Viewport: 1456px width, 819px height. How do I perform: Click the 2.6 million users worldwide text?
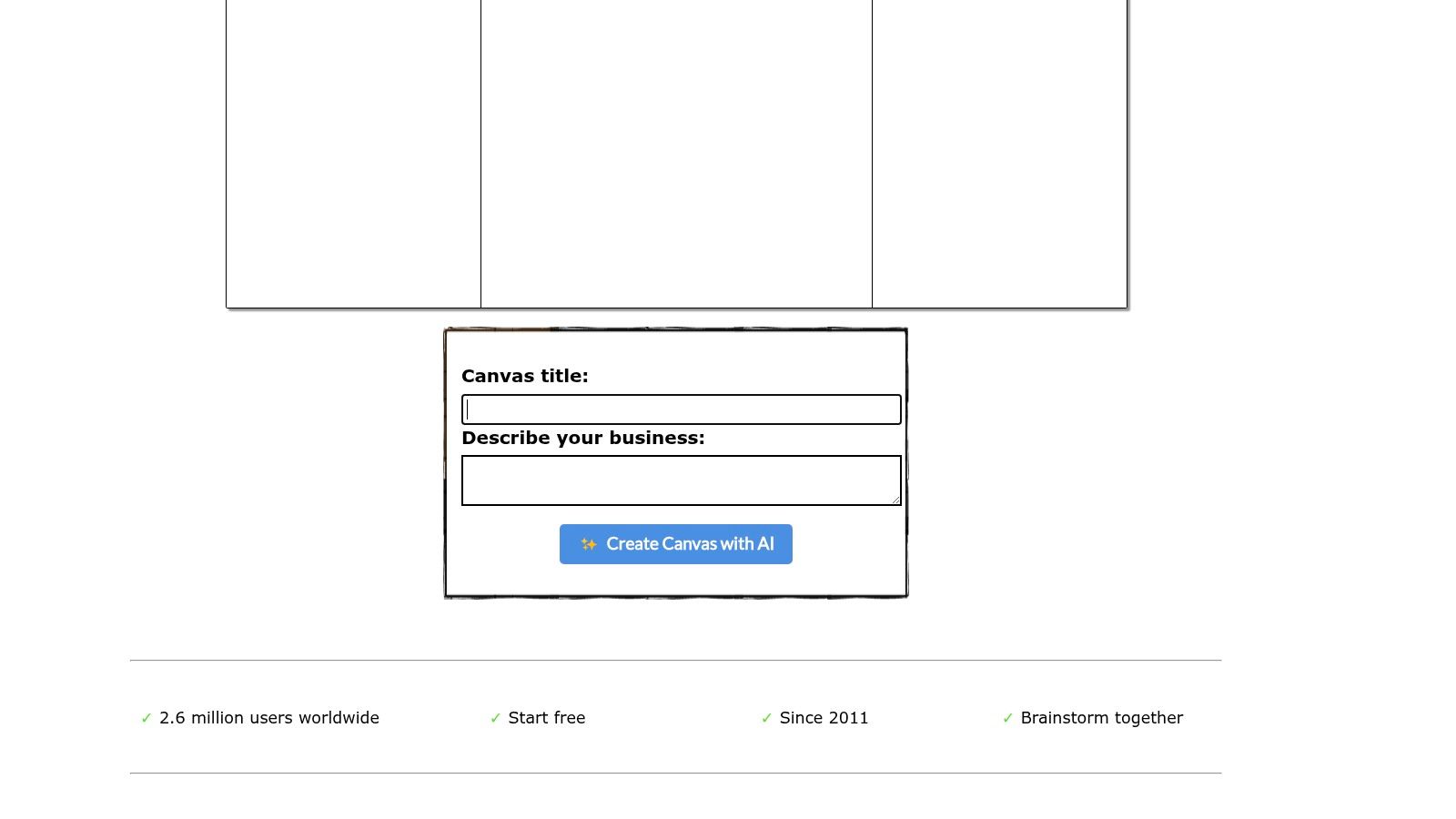click(269, 718)
